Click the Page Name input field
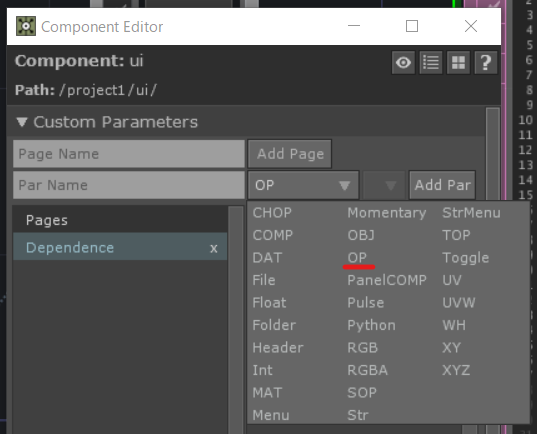Screen dimensions: 537x434 point(129,154)
